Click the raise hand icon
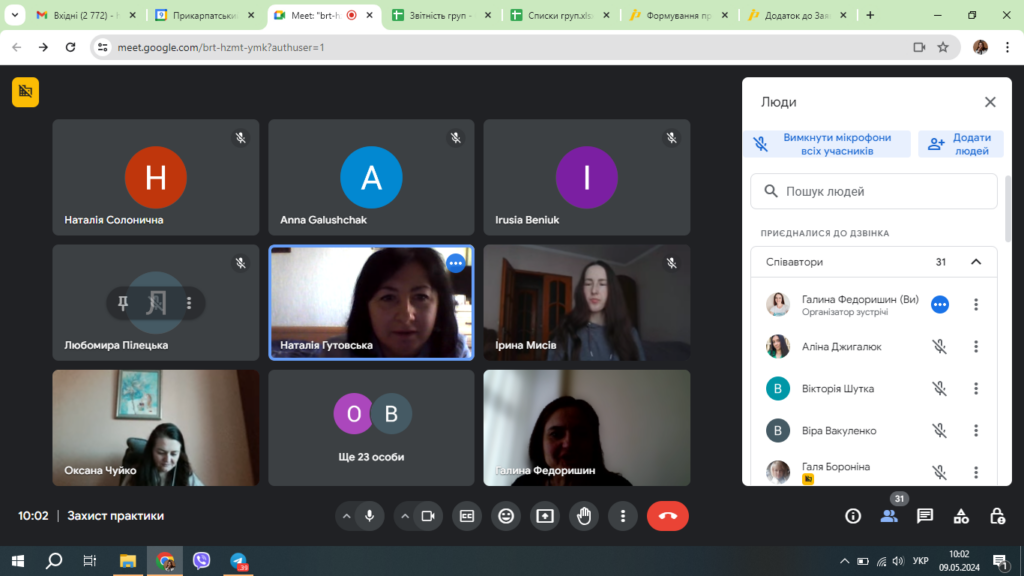The image size is (1024, 576). (584, 516)
